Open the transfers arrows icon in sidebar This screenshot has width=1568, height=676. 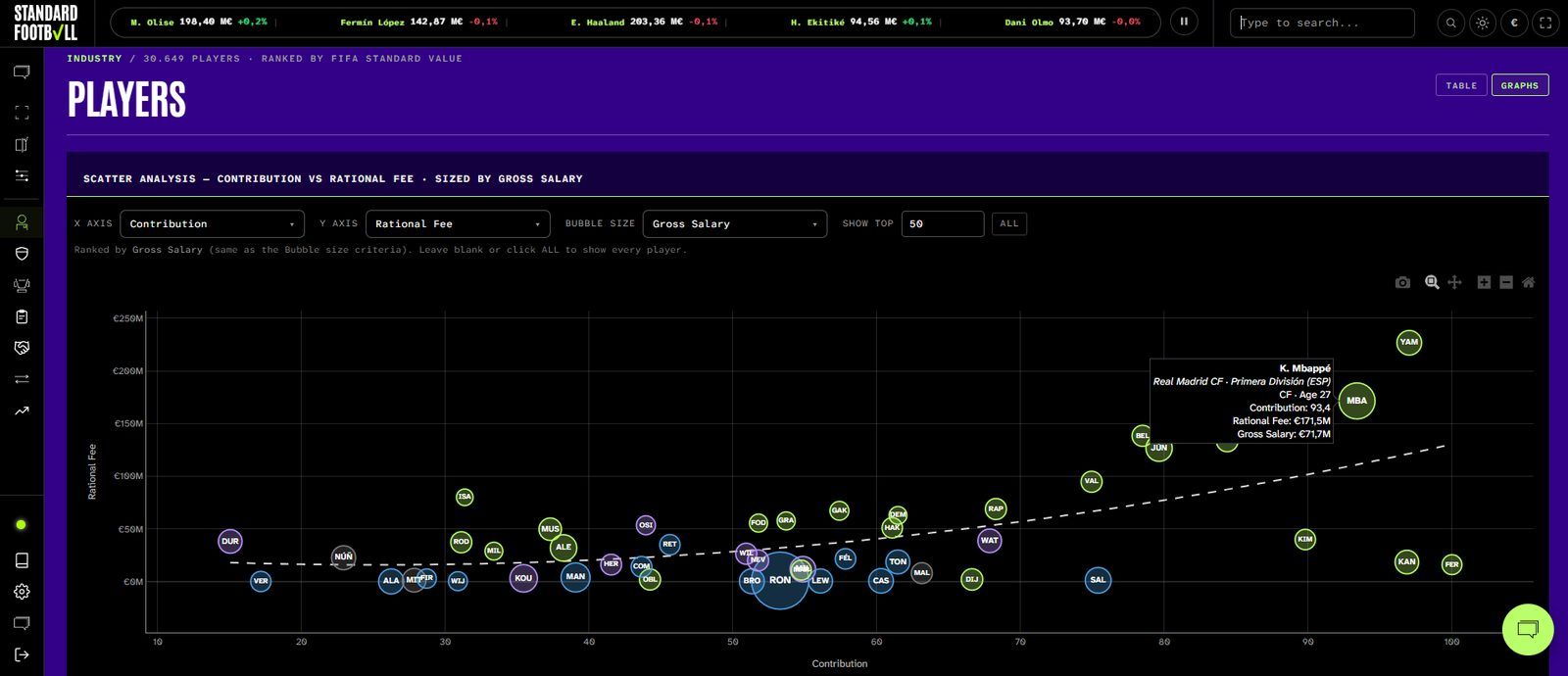tap(22, 379)
